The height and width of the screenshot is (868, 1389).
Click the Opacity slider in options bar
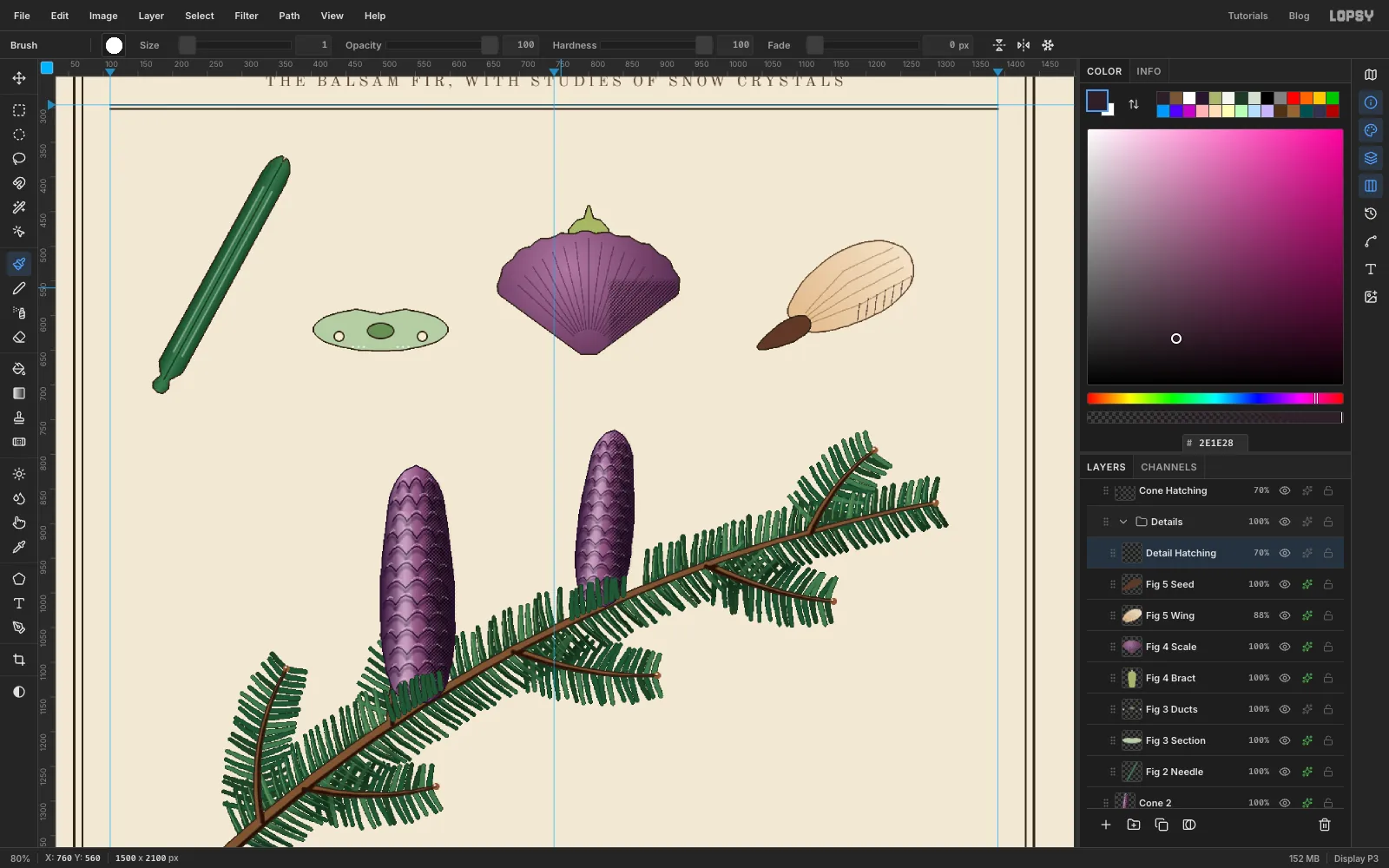click(443, 45)
